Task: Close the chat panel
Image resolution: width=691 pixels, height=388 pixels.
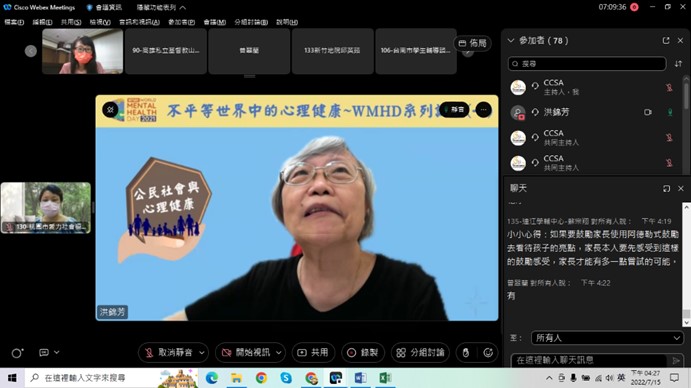Action: tap(681, 189)
